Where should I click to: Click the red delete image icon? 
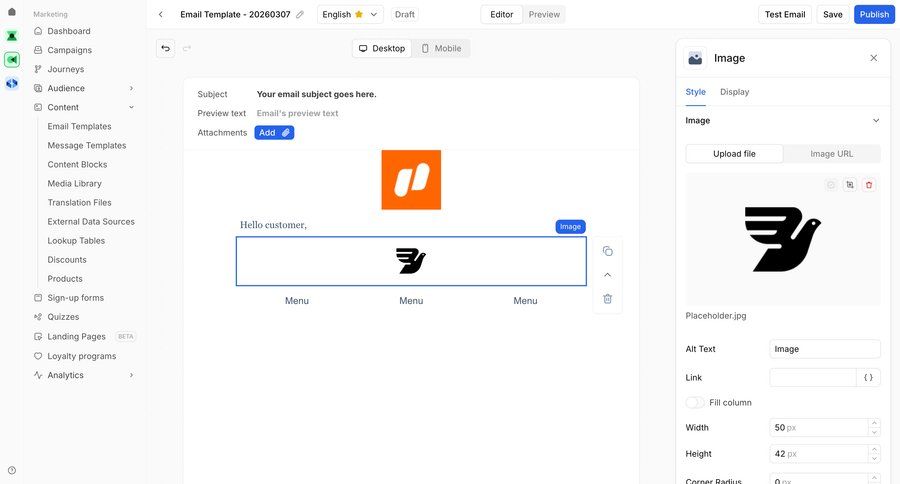pyautogui.click(x=868, y=185)
